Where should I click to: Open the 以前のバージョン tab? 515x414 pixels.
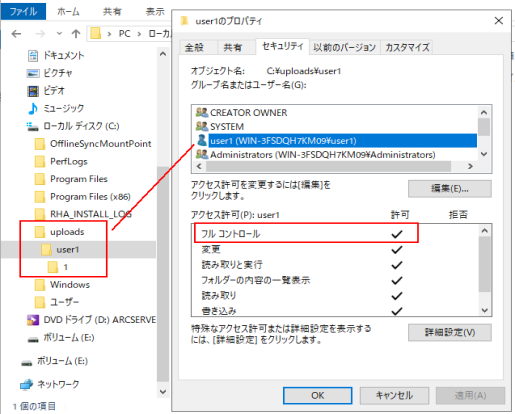345,47
